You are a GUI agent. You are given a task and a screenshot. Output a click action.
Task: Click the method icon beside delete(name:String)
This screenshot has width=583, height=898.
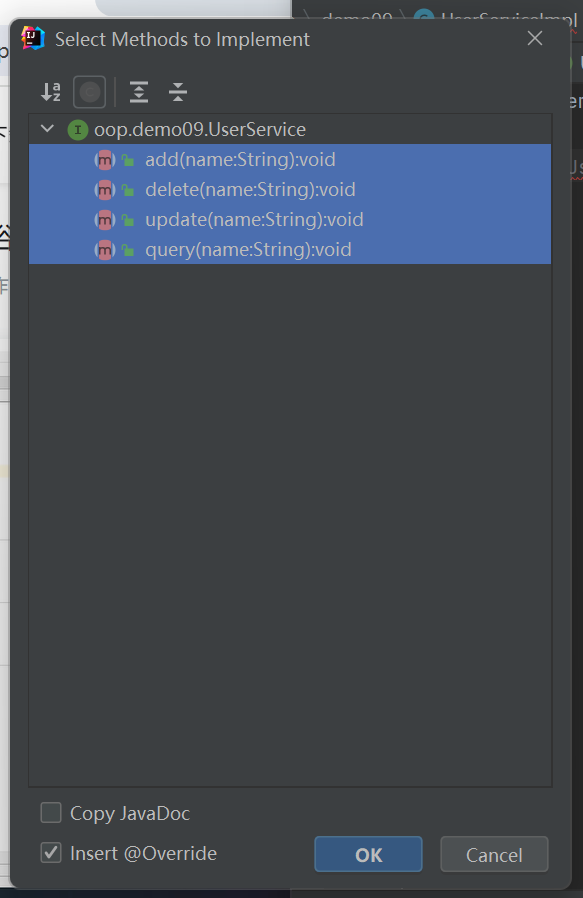[x=105, y=190]
